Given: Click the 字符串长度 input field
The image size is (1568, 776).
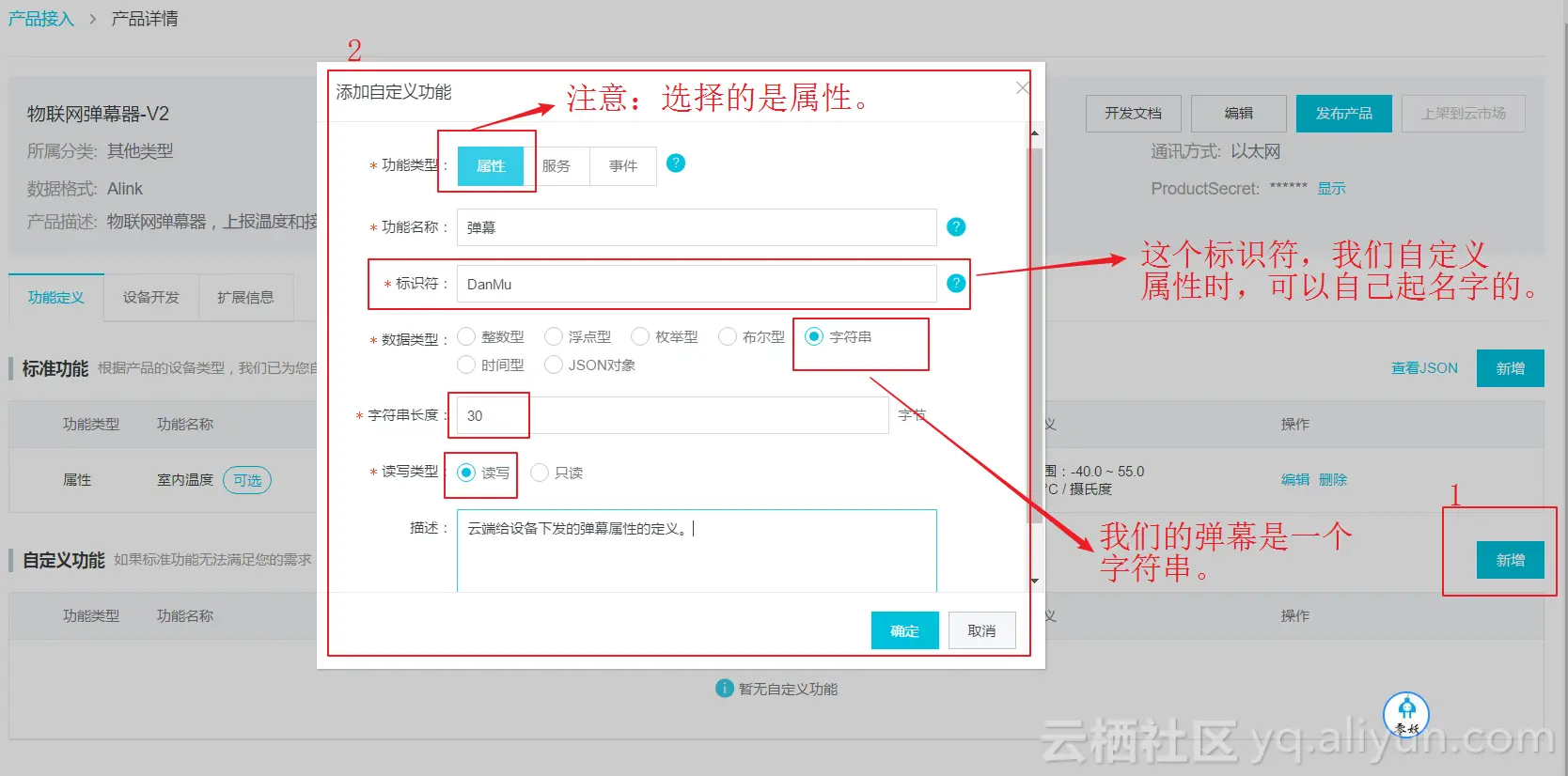Looking at the screenshot, I should point(672,415).
